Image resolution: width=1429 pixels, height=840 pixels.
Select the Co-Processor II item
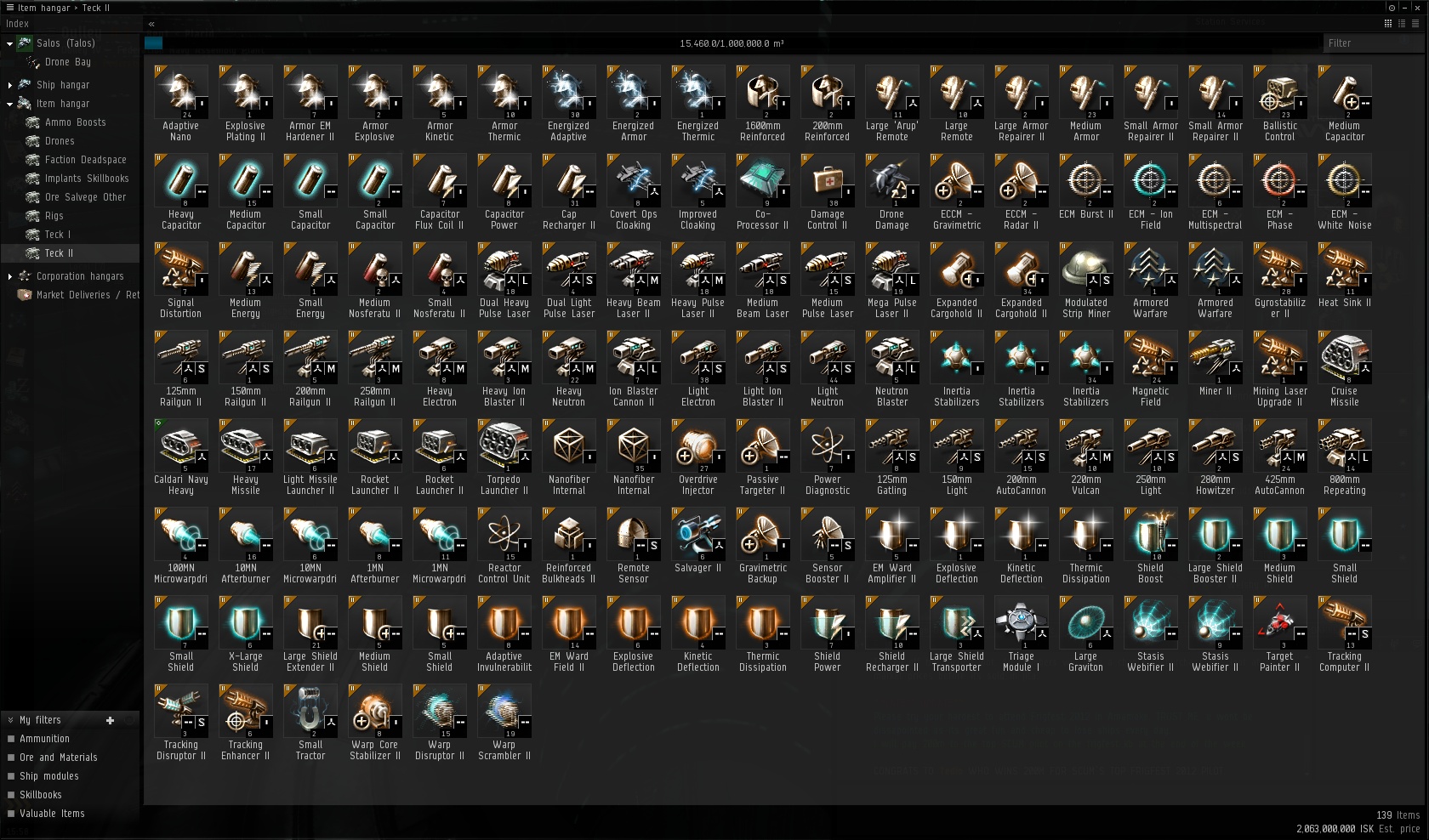click(x=763, y=181)
